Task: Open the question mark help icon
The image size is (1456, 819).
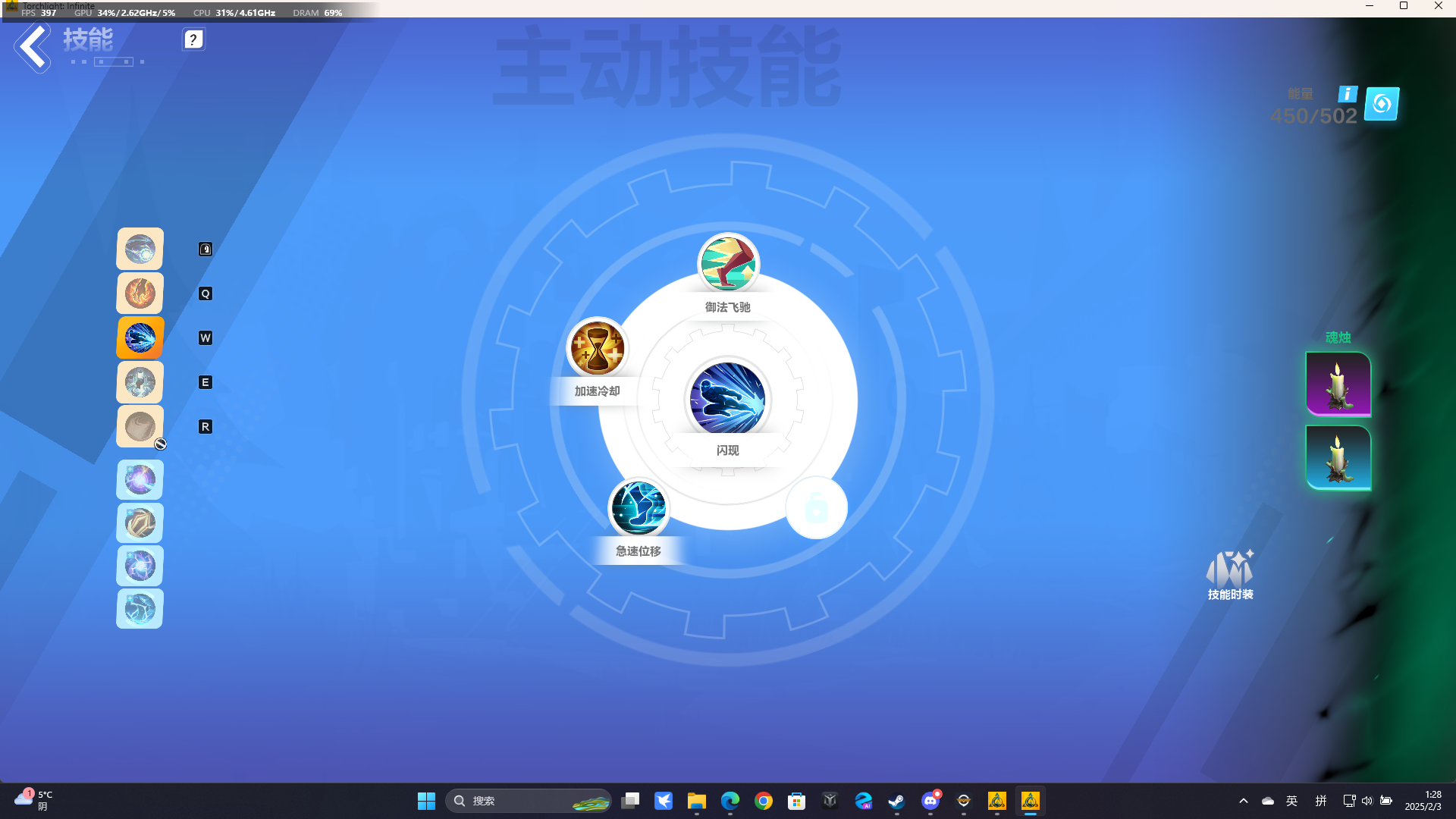Action: tap(193, 39)
